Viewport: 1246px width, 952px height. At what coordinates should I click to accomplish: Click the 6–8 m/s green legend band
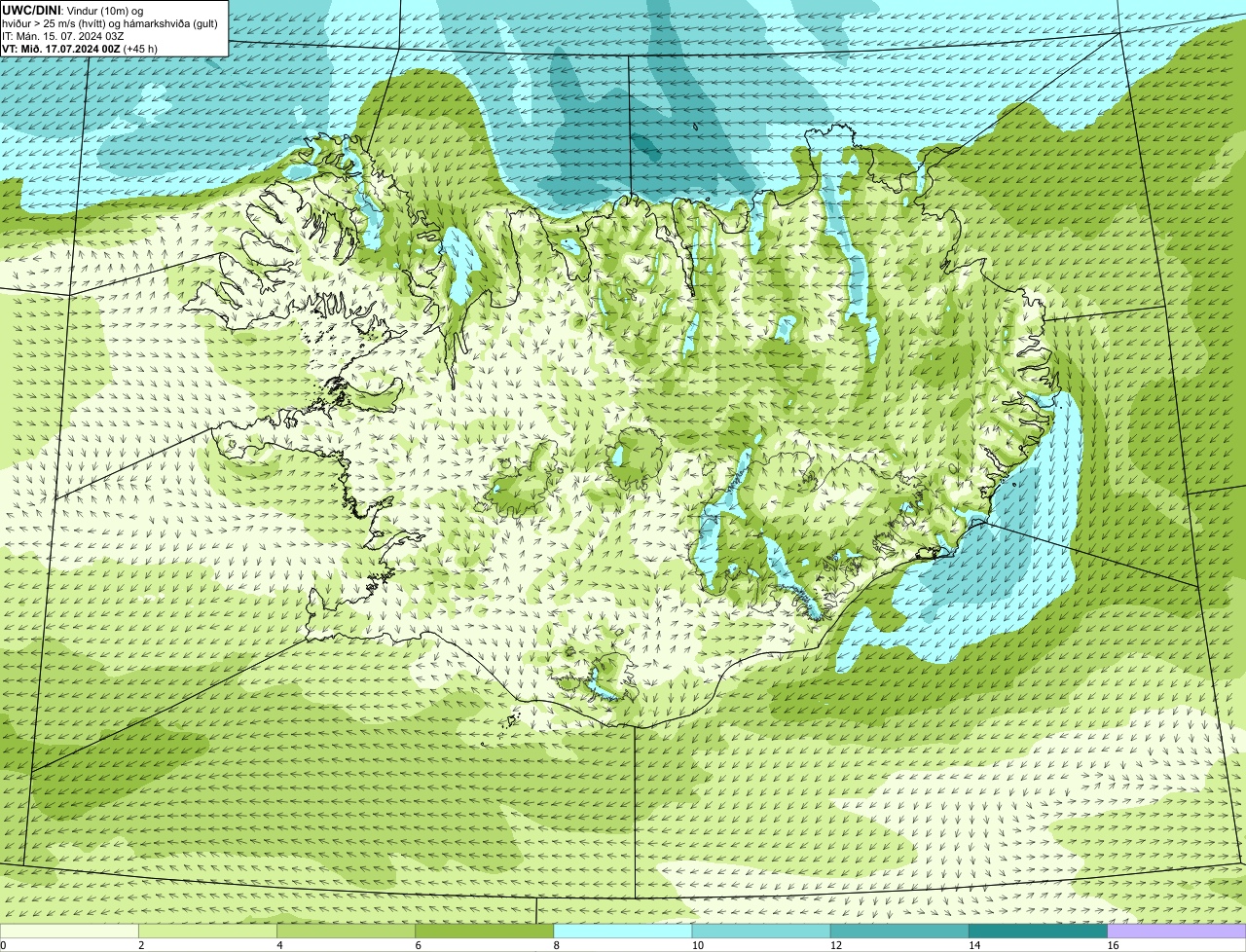(485, 931)
